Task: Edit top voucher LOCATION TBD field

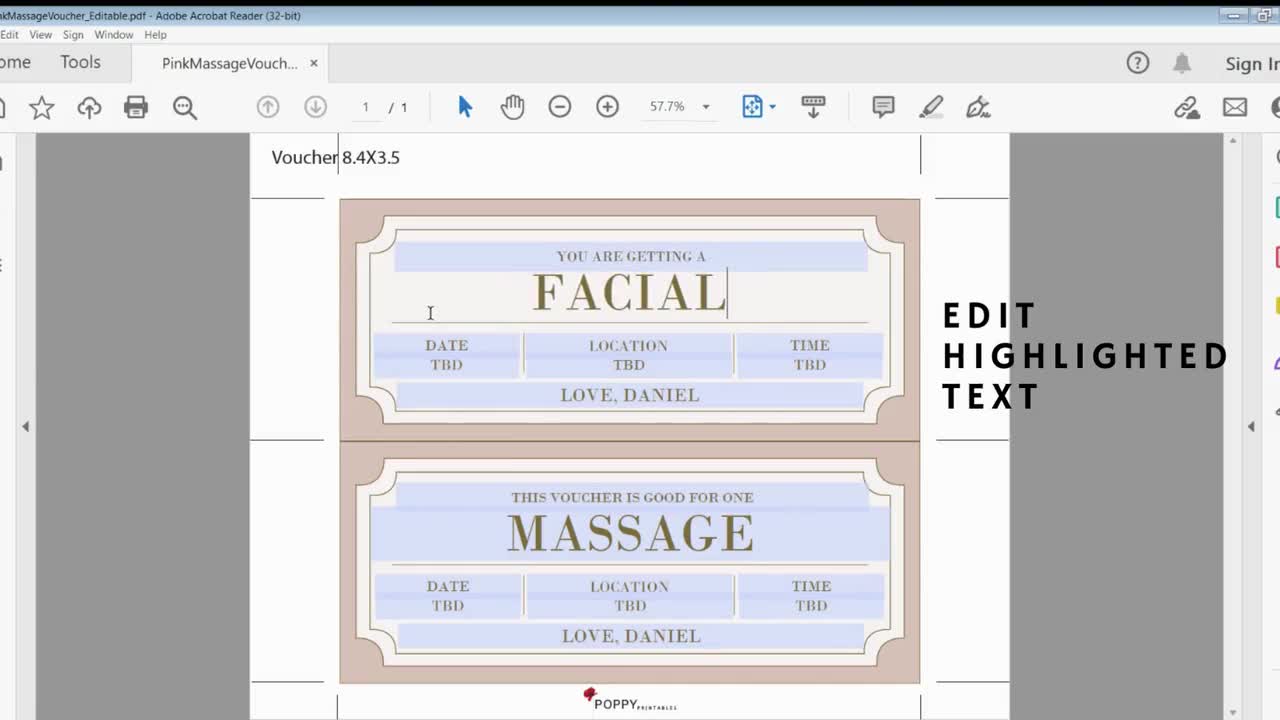Action: 628,355
